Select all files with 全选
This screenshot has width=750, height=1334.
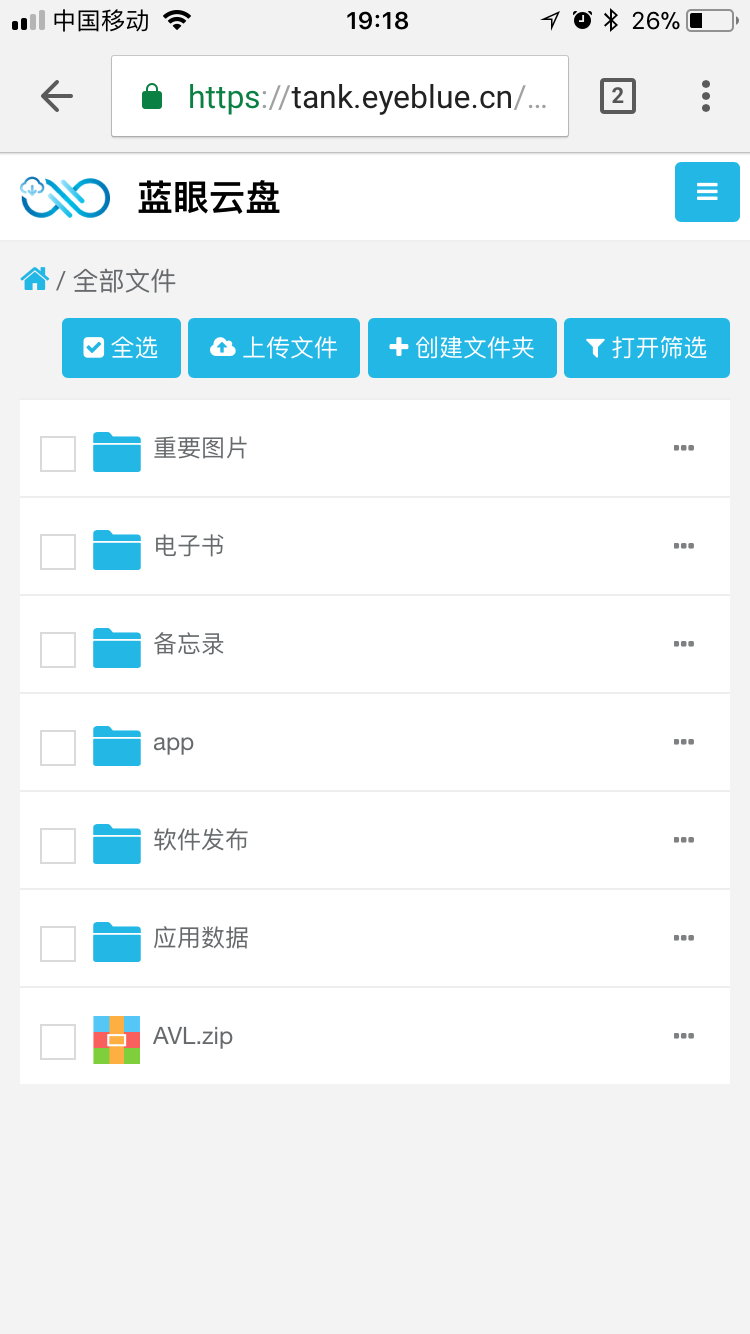click(x=121, y=348)
